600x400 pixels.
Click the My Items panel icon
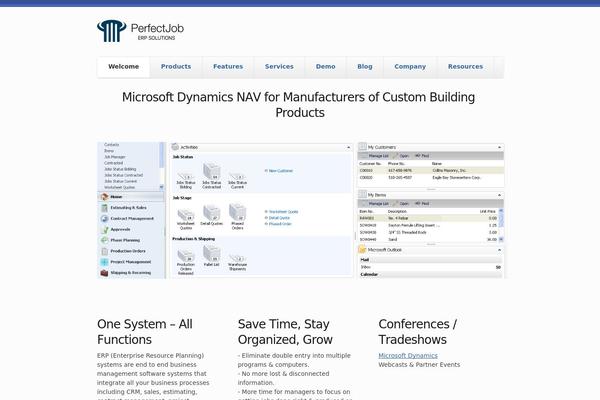362,195
